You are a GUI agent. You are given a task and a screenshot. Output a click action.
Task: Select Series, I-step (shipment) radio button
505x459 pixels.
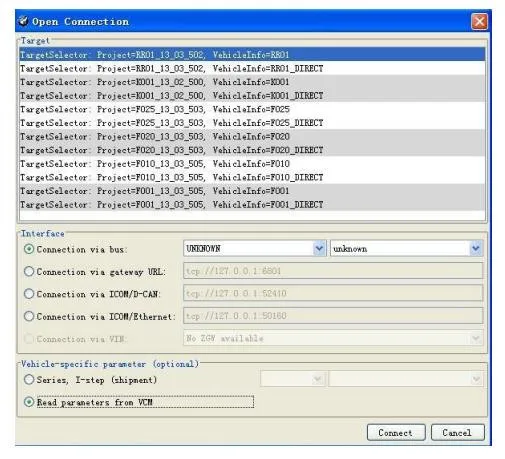(29, 379)
